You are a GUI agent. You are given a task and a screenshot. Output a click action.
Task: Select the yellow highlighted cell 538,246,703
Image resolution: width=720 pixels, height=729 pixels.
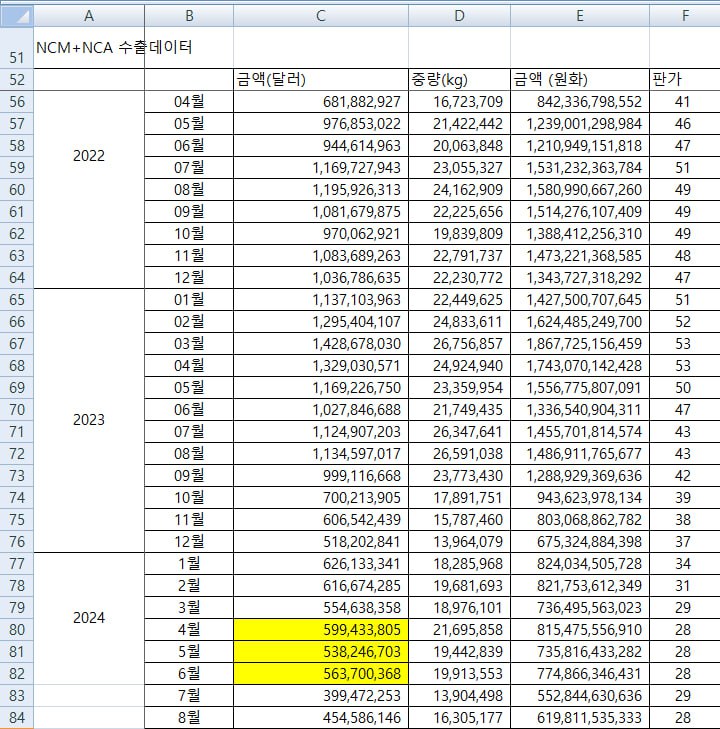click(320, 651)
